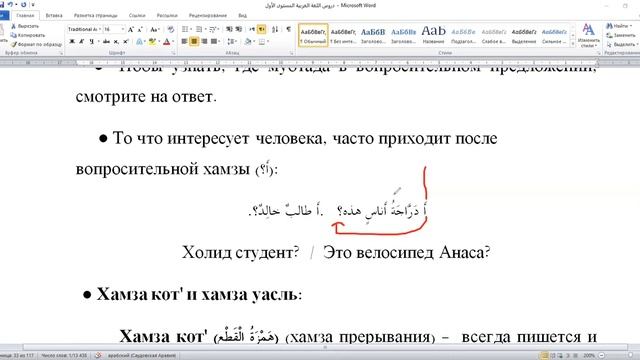This screenshot has width=640, height=360.
Task: Expand the styles gallery with its More arrow
Action: point(573,44)
